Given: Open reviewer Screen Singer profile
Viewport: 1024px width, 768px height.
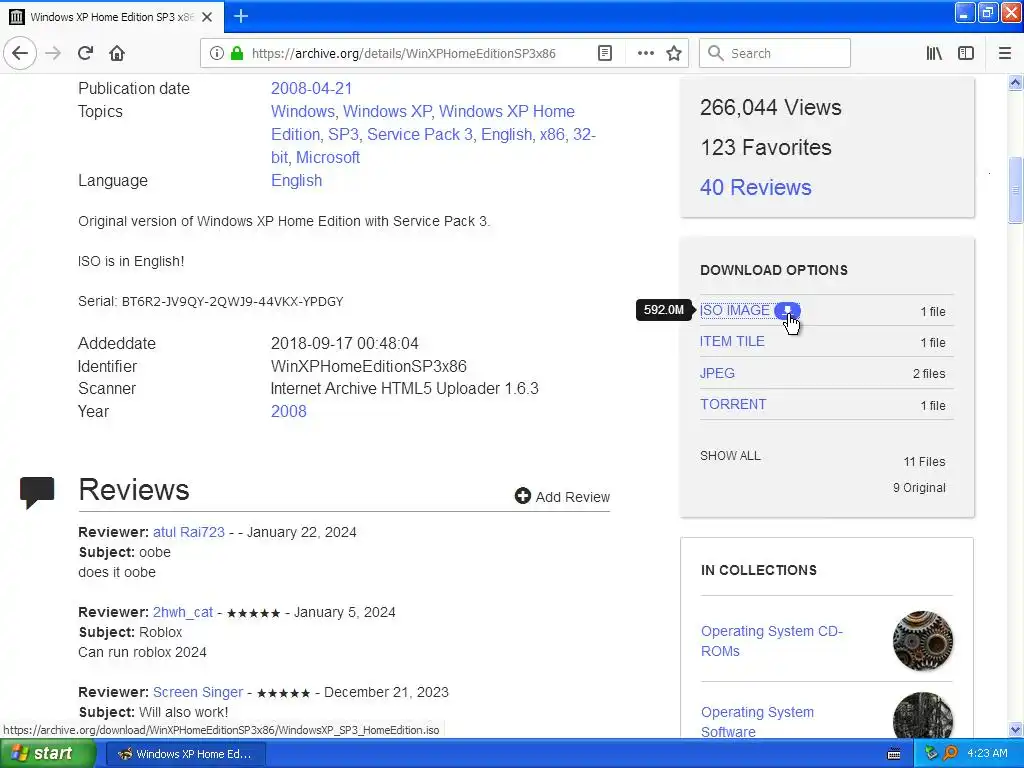Looking at the screenshot, I should [x=198, y=692].
